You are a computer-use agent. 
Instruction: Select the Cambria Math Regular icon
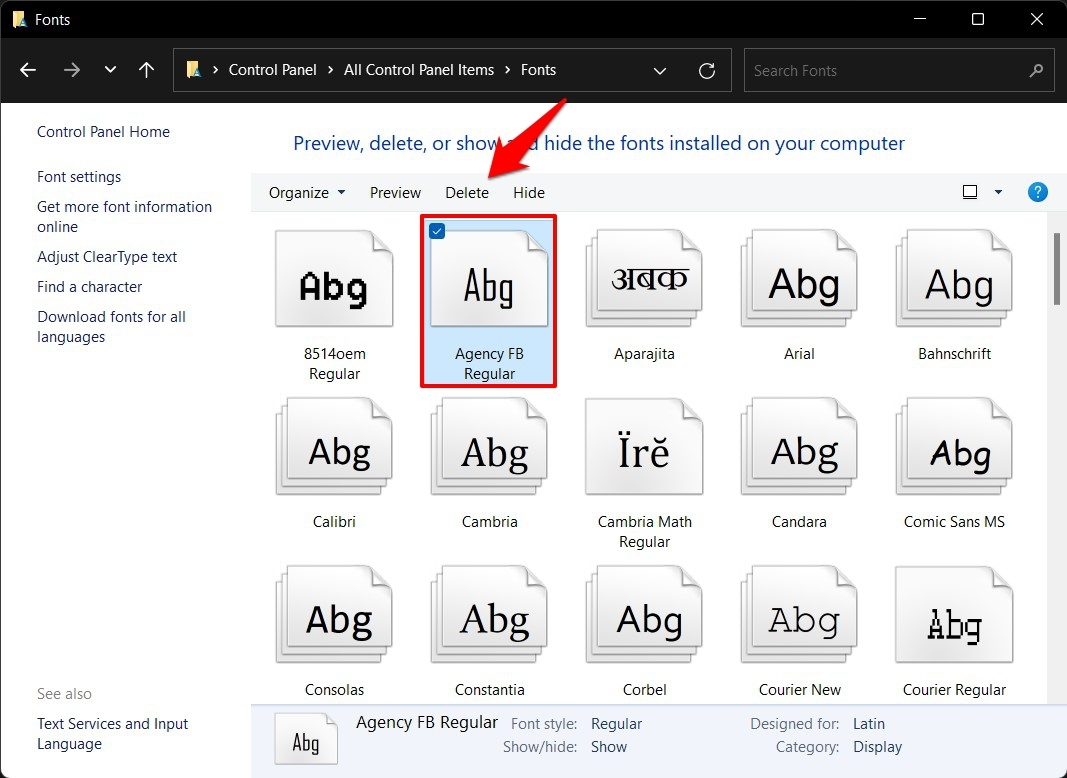click(644, 447)
